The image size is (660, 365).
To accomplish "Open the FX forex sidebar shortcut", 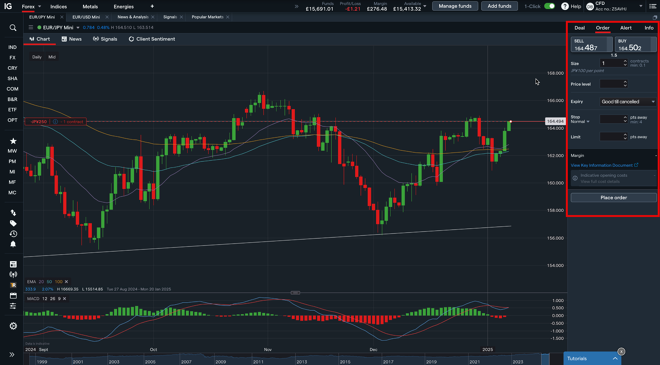I will coord(13,58).
